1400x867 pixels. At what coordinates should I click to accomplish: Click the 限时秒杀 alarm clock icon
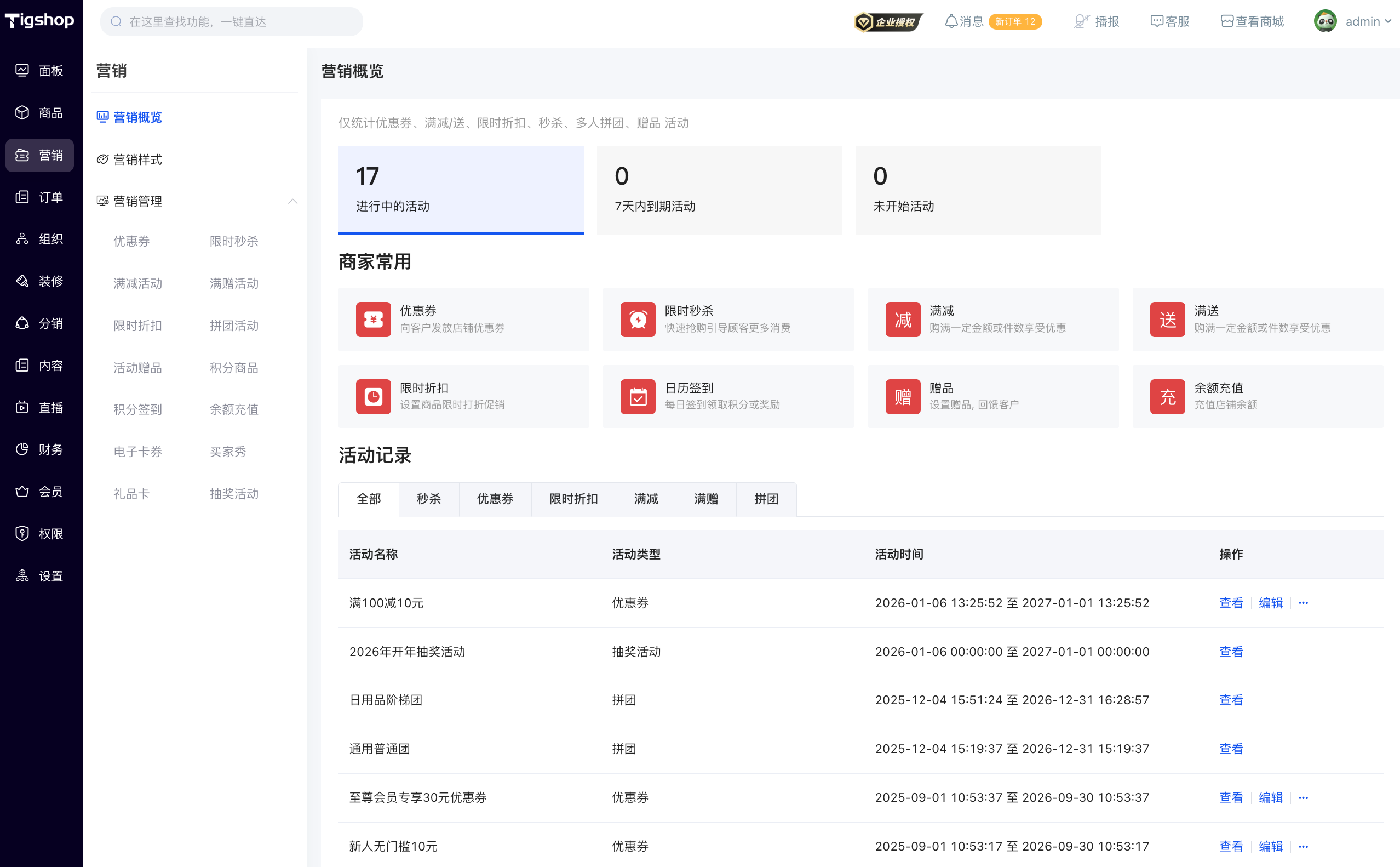point(638,320)
